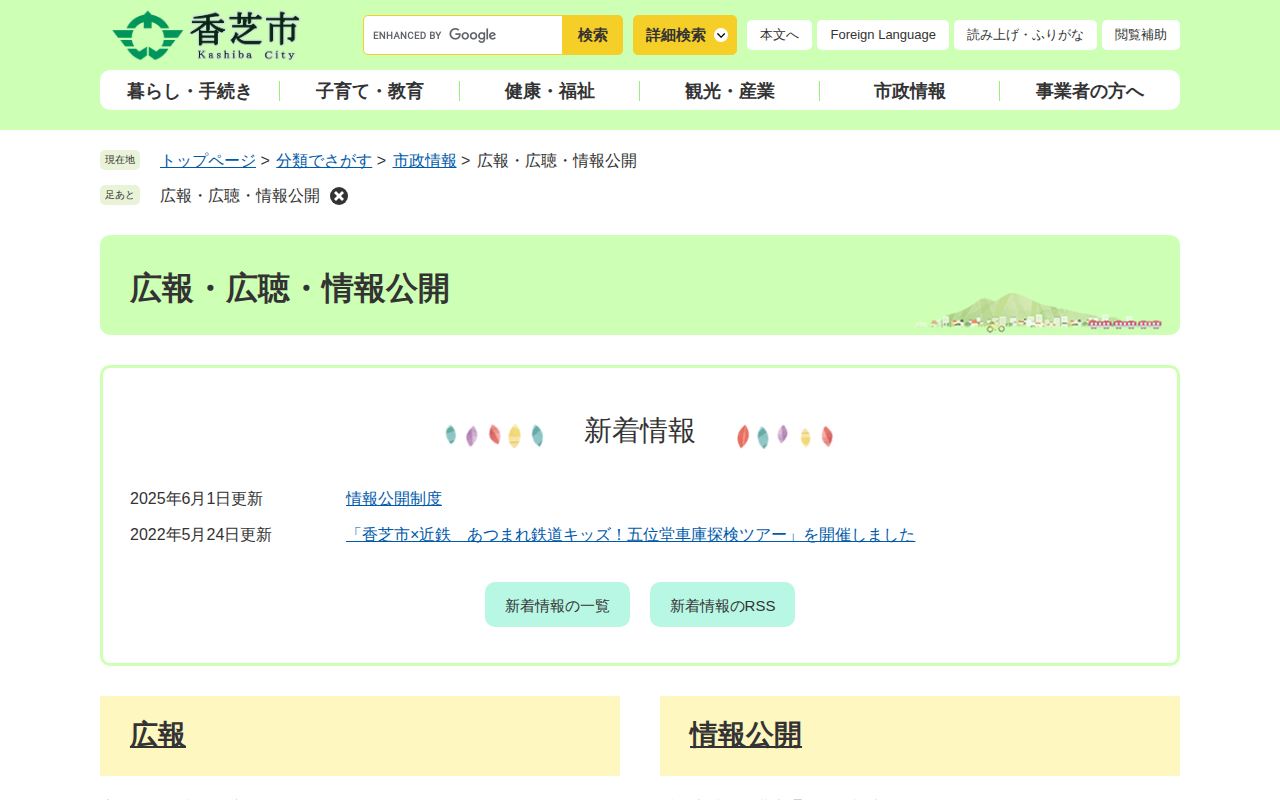Go to the 市政情報 menu
The height and width of the screenshot is (800, 1280).
909,91
